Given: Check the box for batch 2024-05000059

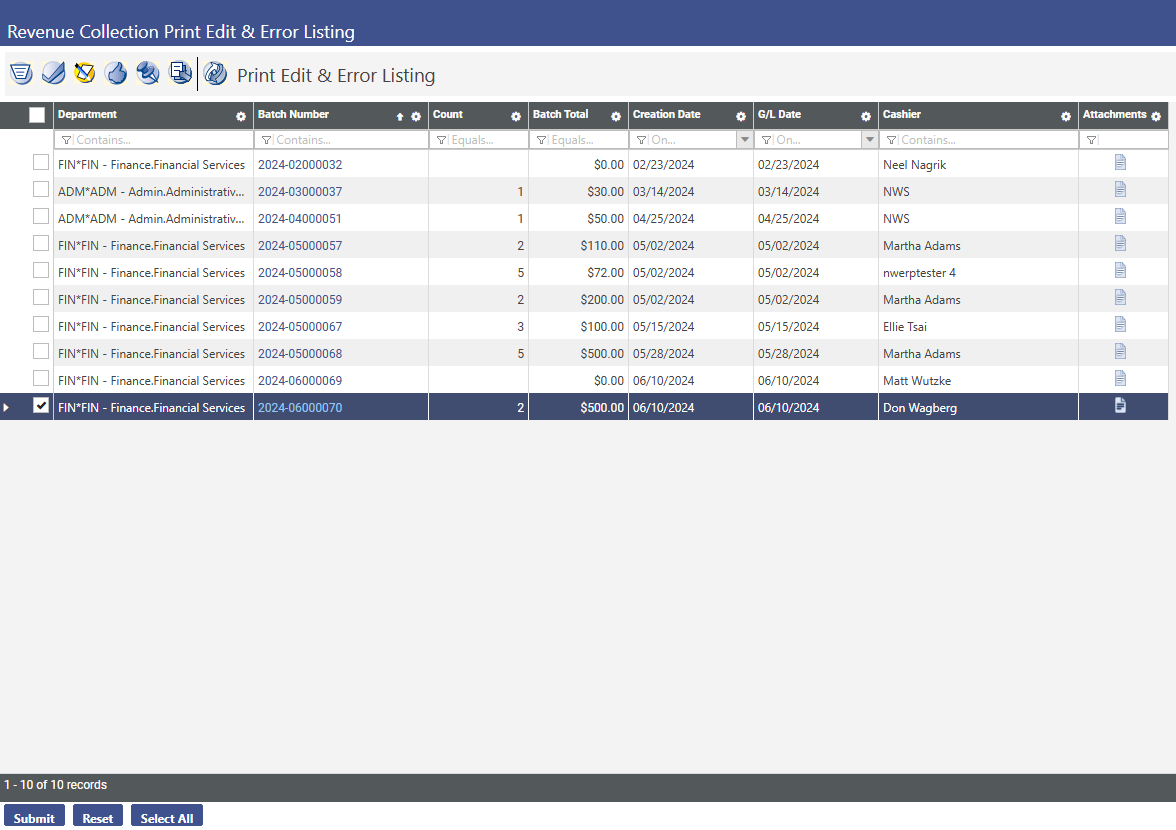Looking at the screenshot, I should (41, 298).
